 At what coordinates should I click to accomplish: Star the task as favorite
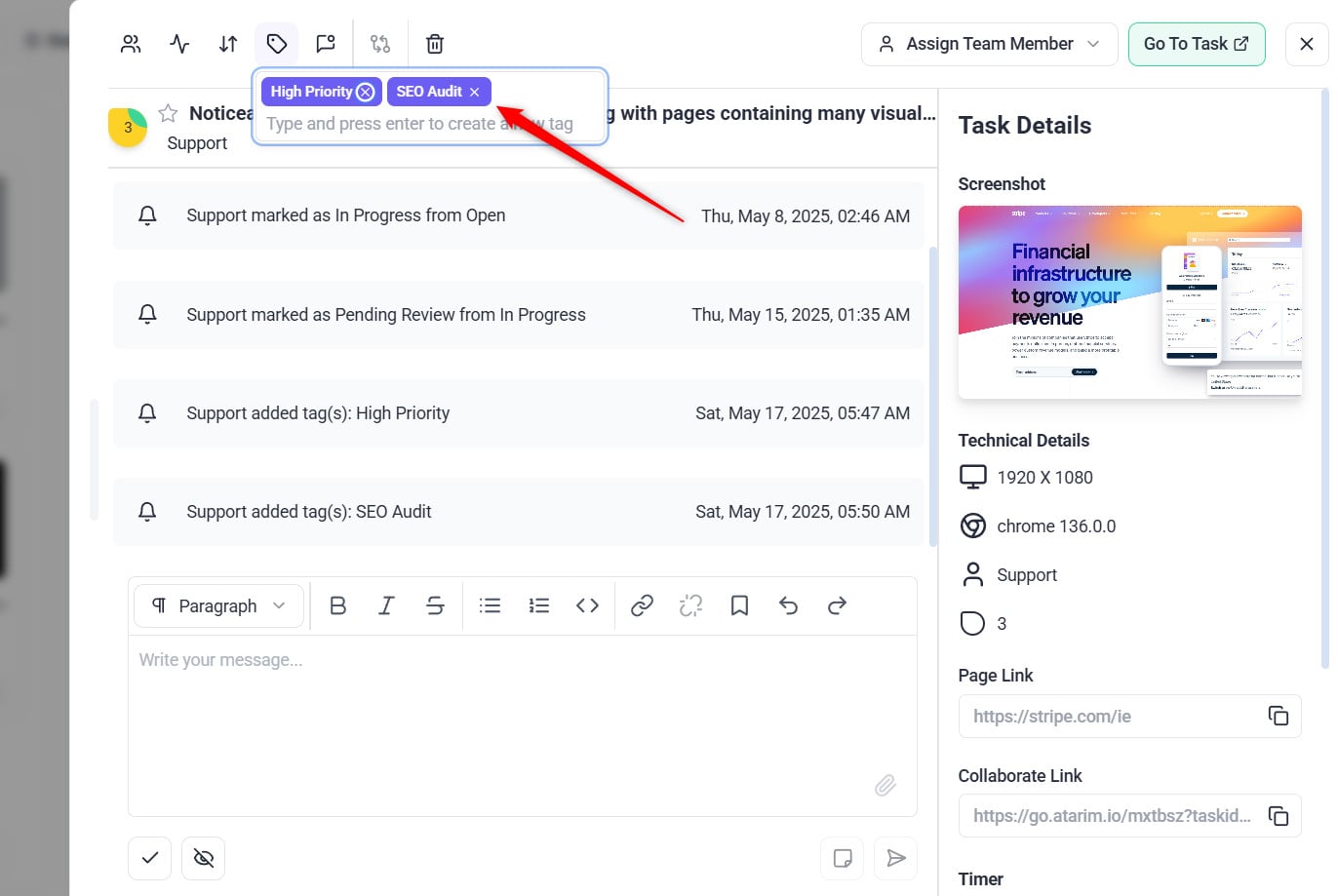(x=168, y=113)
